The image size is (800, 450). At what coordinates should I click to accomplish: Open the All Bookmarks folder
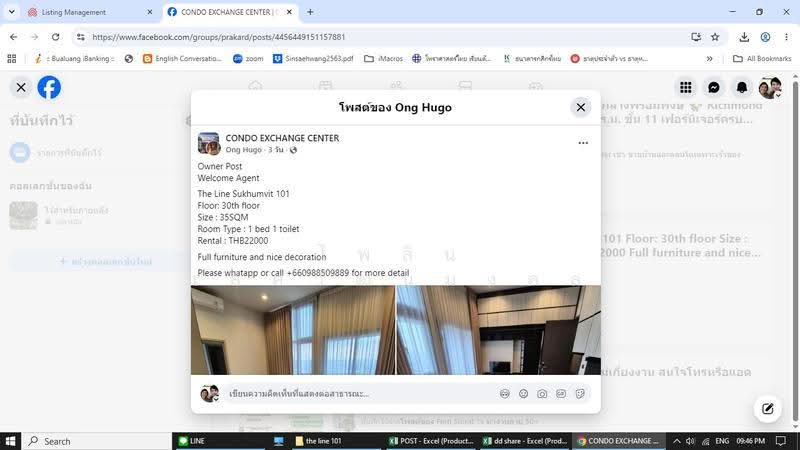click(762, 59)
